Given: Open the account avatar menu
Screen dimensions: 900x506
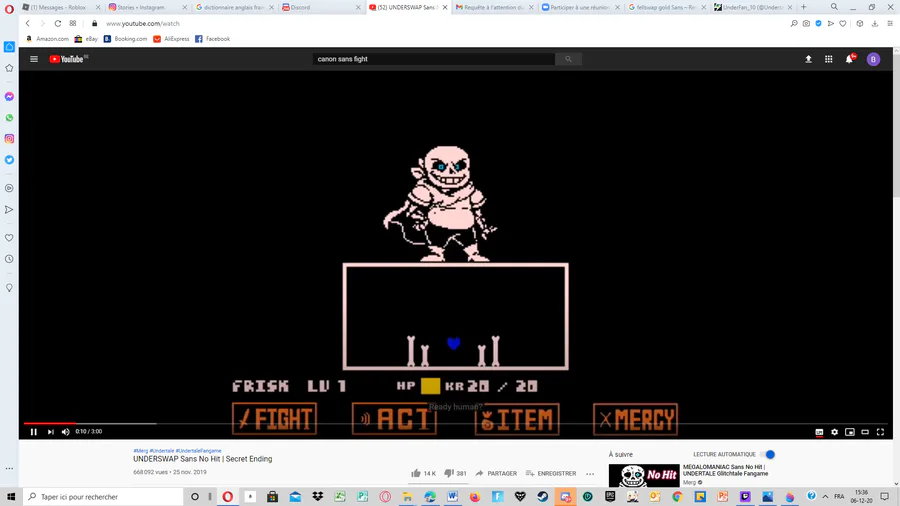Looking at the screenshot, I should click(x=873, y=59).
